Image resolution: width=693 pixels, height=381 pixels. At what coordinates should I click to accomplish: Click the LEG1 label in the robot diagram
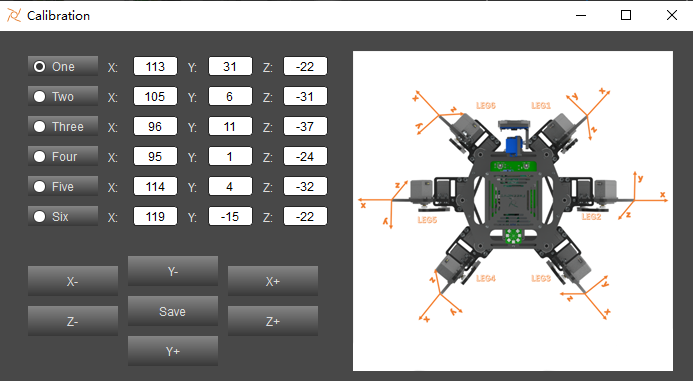click(541, 106)
